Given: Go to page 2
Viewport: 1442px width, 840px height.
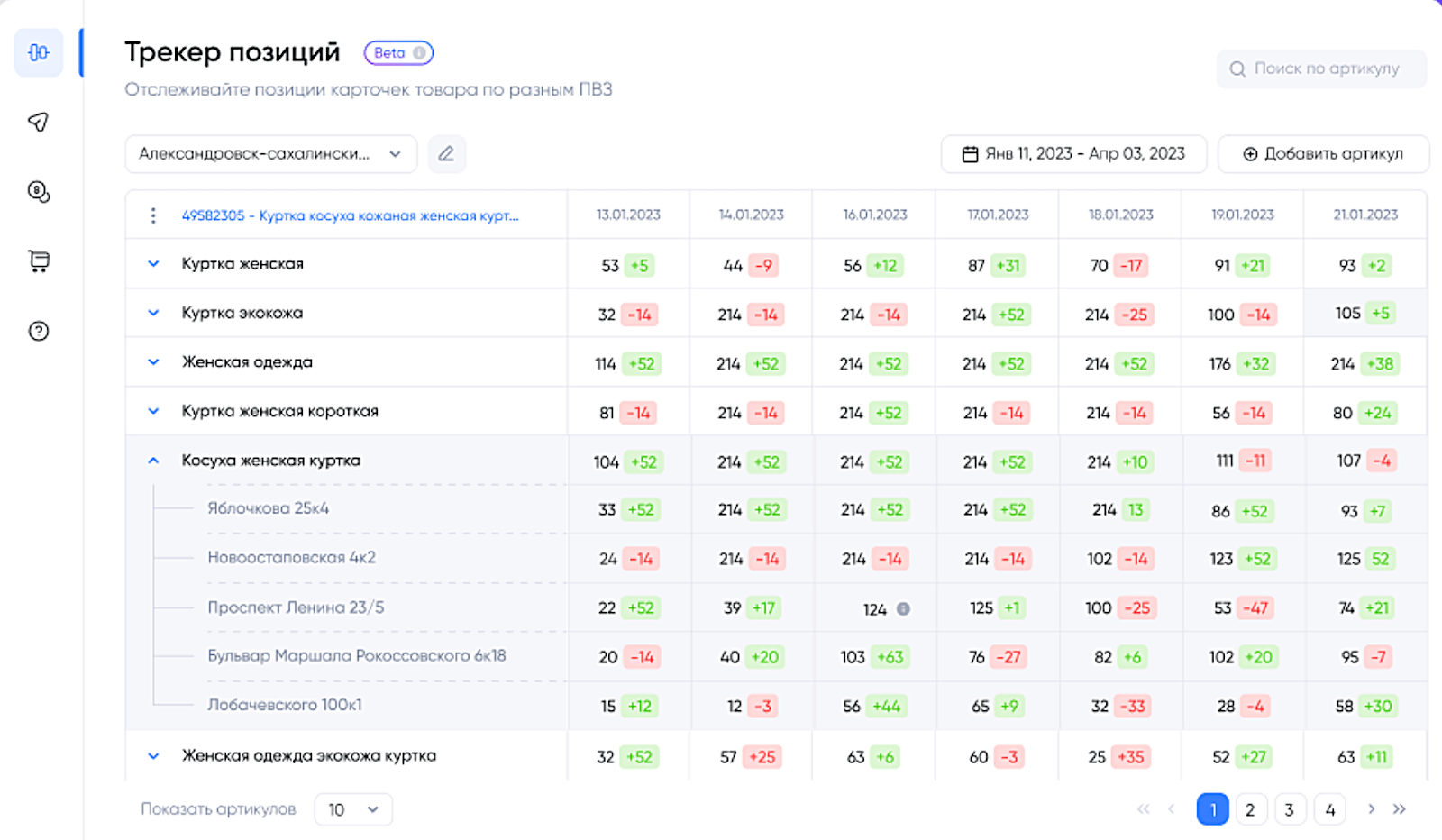Looking at the screenshot, I should [x=1250, y=809].
